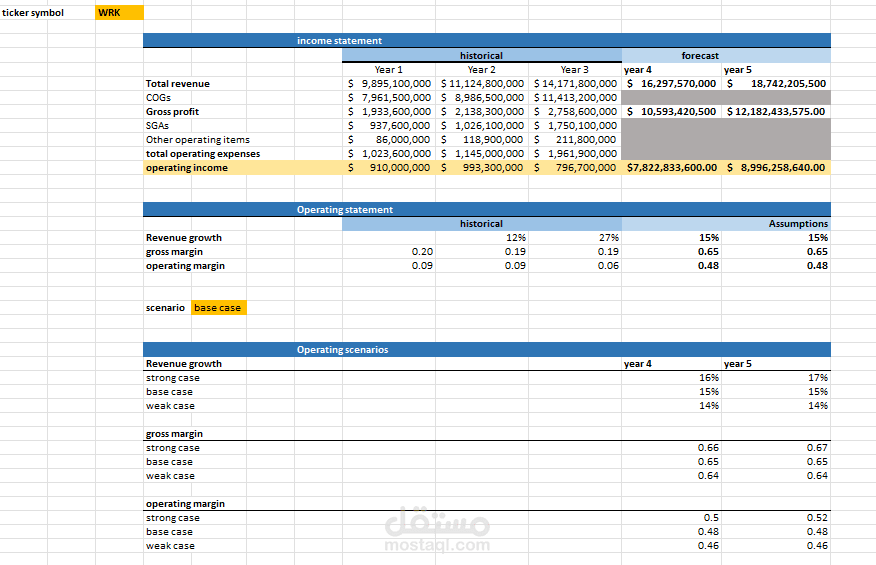
Task: Click strong case revenue growth 16%
Action: pos(671,378)
